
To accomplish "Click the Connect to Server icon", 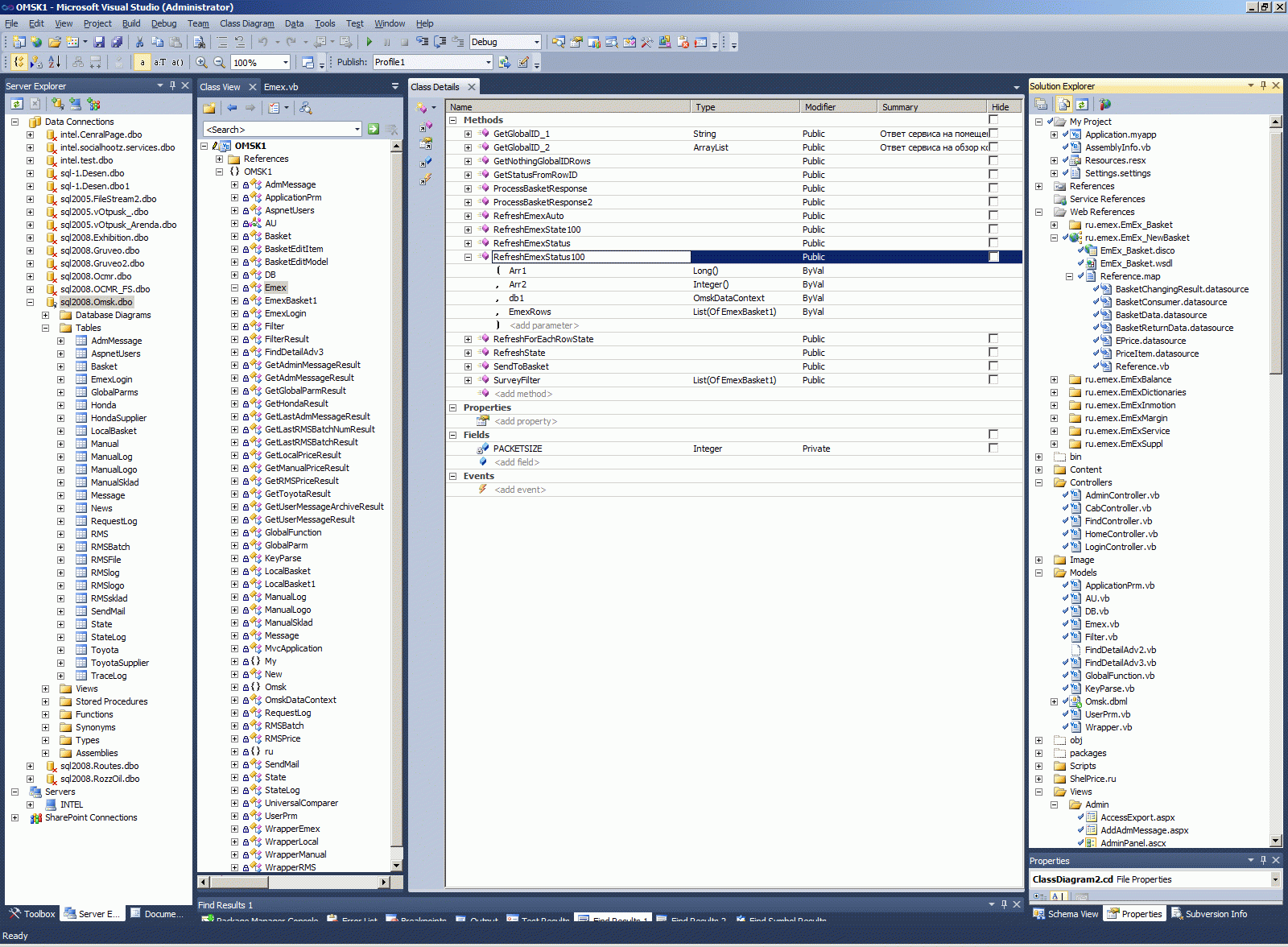I will [76, 104].
